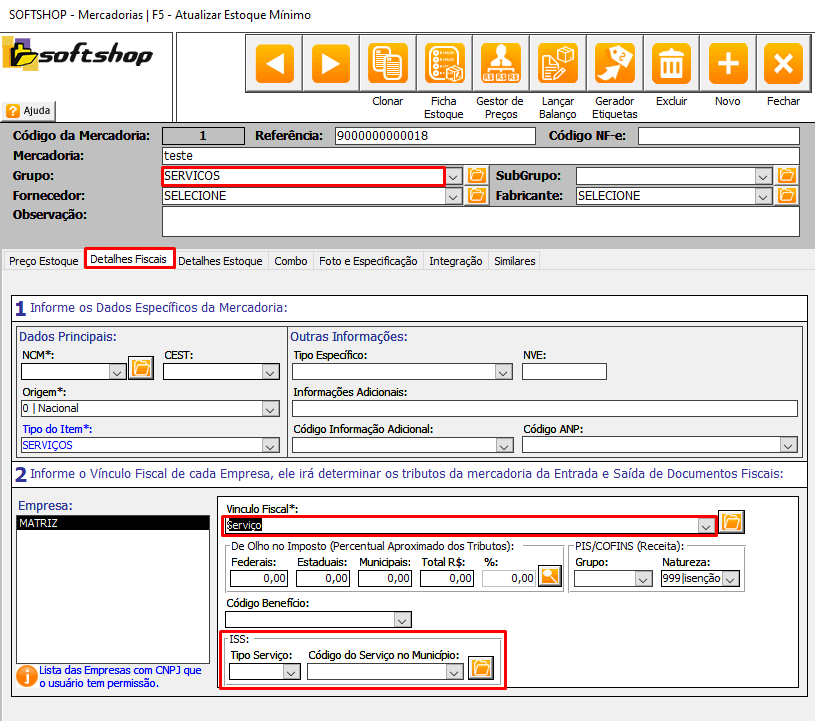Expand the Grupo dropdown

coord(453,177)
